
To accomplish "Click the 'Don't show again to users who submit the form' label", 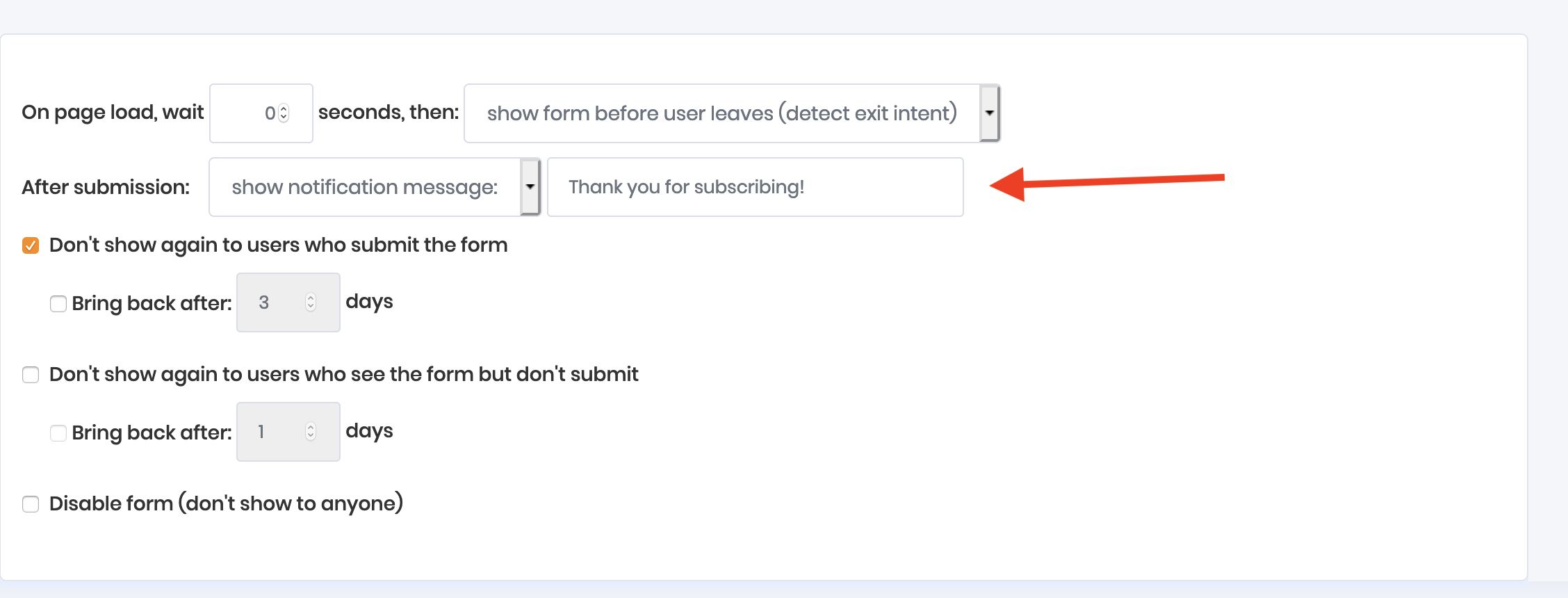I will tap(278, 245).
